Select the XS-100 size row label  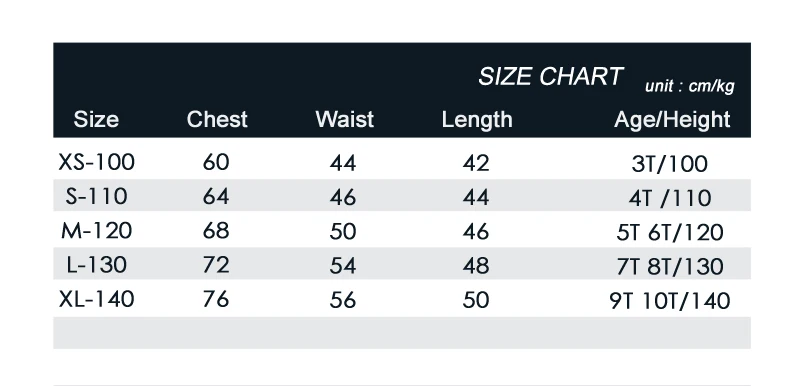point(96,163)
